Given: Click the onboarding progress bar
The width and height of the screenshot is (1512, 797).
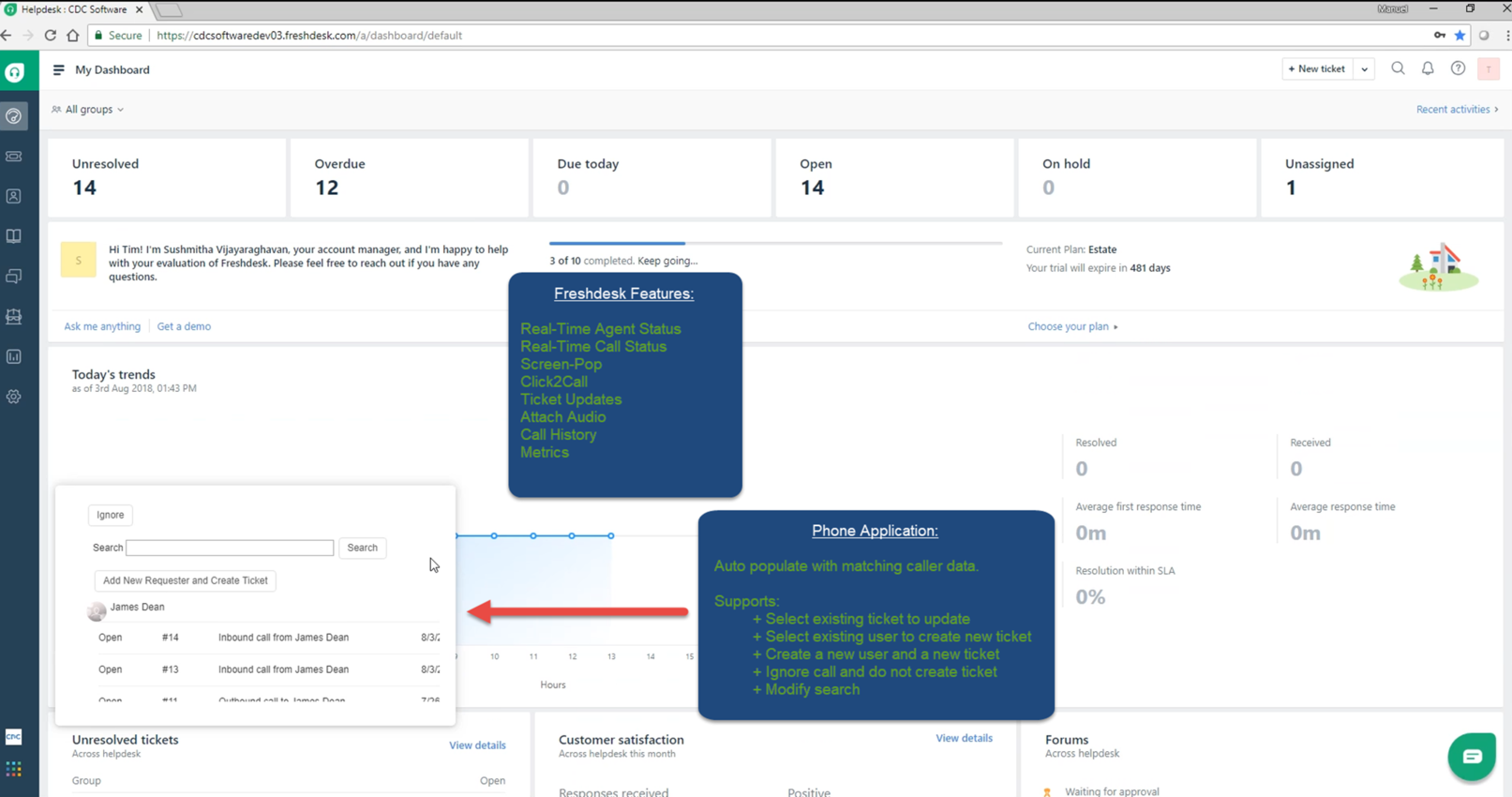Looking at the screenshot, I should point(775,244).
